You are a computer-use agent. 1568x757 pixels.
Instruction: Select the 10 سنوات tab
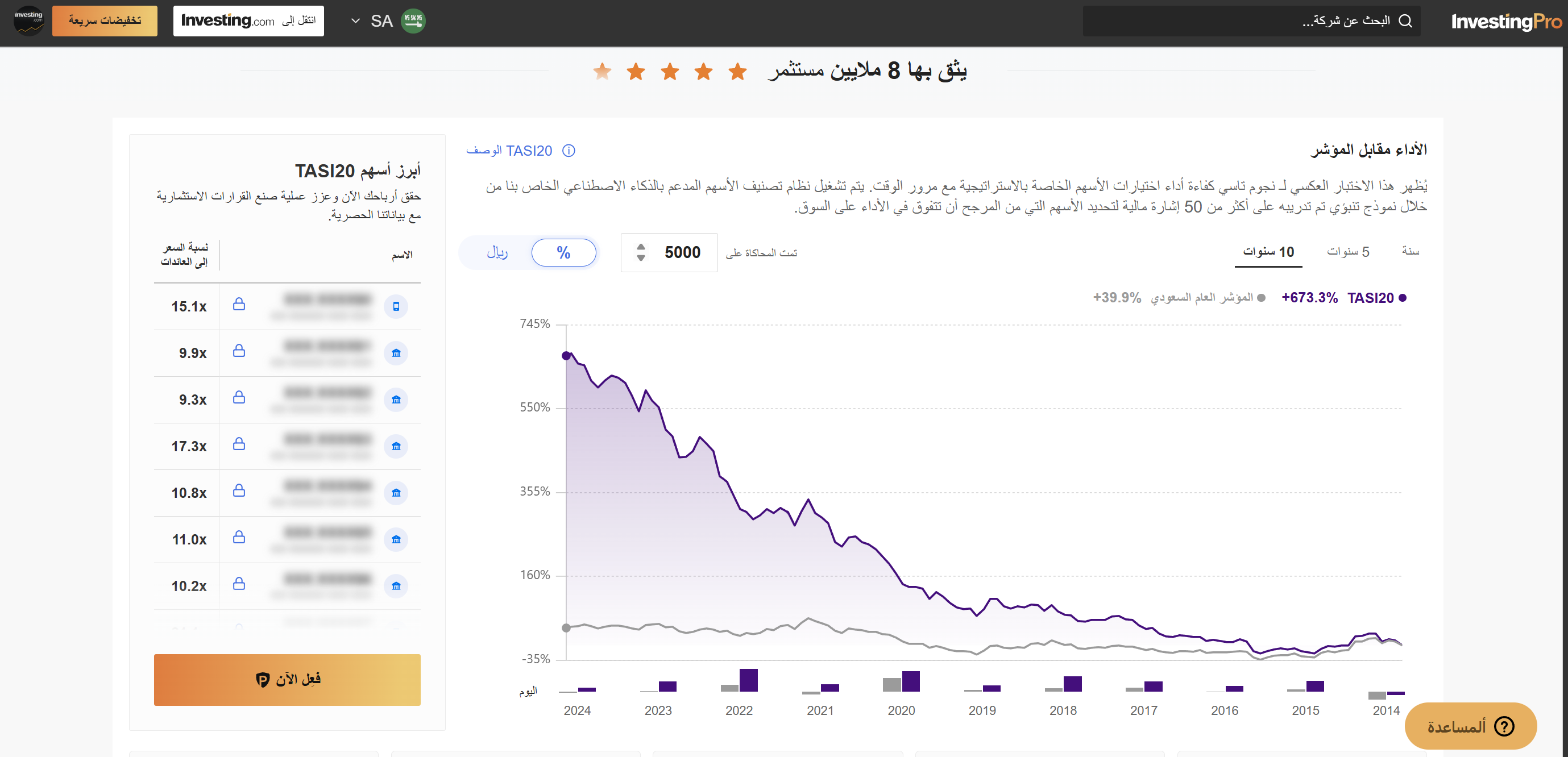click(x=1268, y=251)
